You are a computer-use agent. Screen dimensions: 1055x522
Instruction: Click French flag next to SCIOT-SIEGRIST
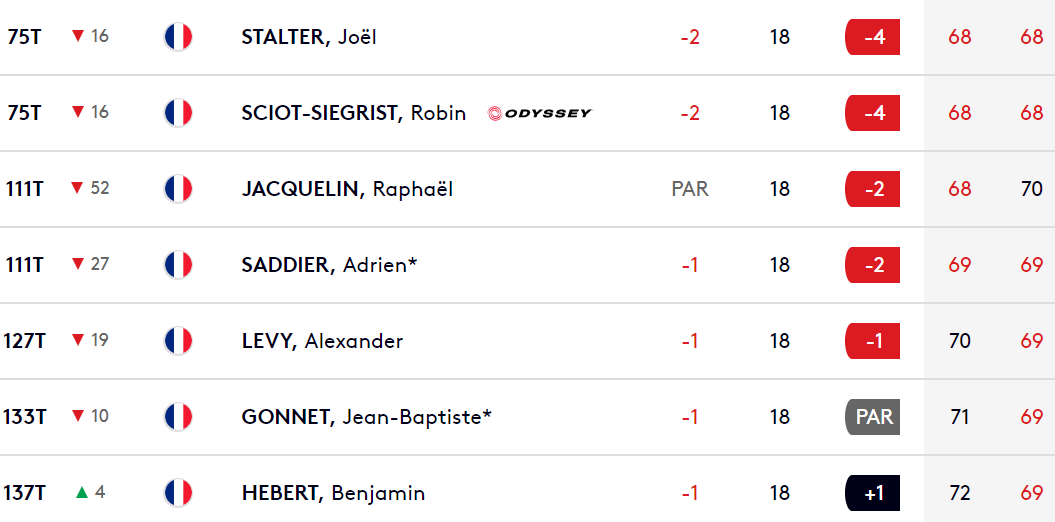click(x=178, y=112)
